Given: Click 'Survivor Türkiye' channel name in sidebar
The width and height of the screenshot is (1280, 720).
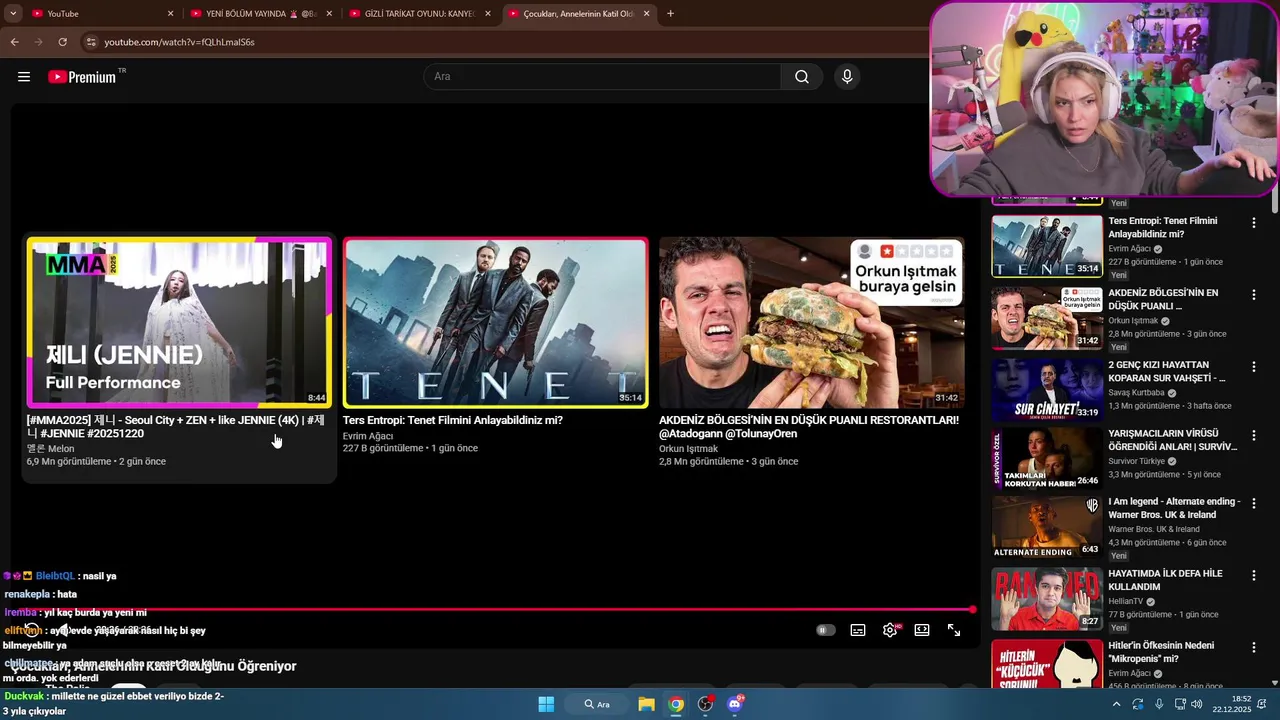Looking at the screenshot, I should coord(1137,461).
